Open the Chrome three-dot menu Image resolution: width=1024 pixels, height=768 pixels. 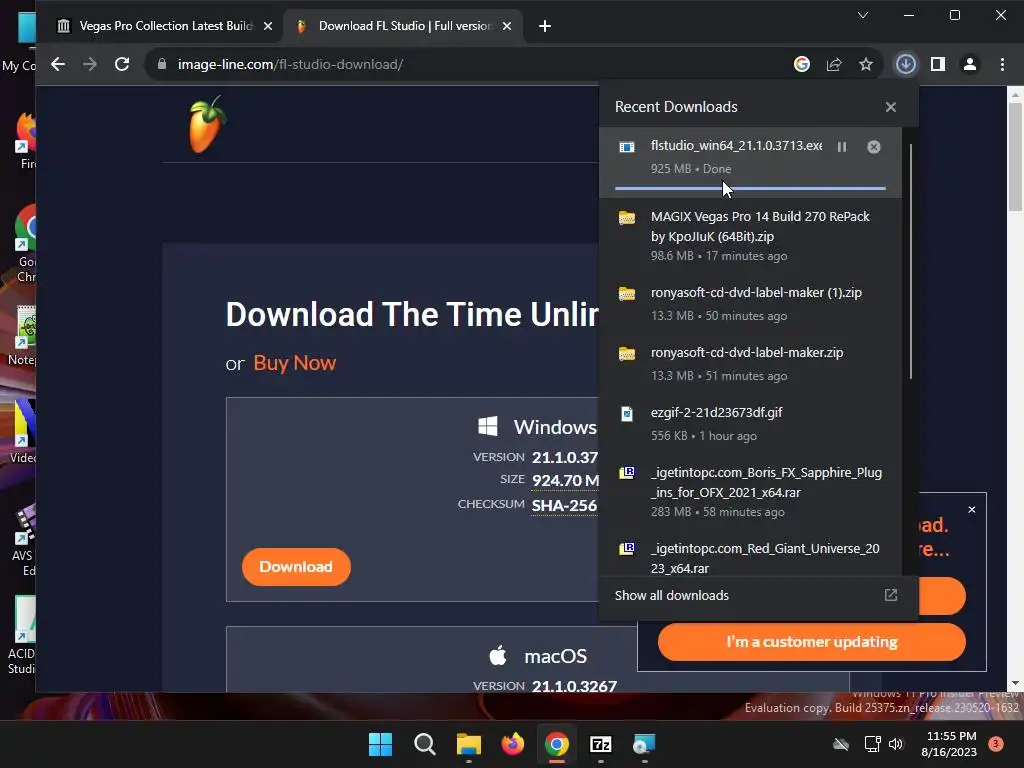(1002, 64)
